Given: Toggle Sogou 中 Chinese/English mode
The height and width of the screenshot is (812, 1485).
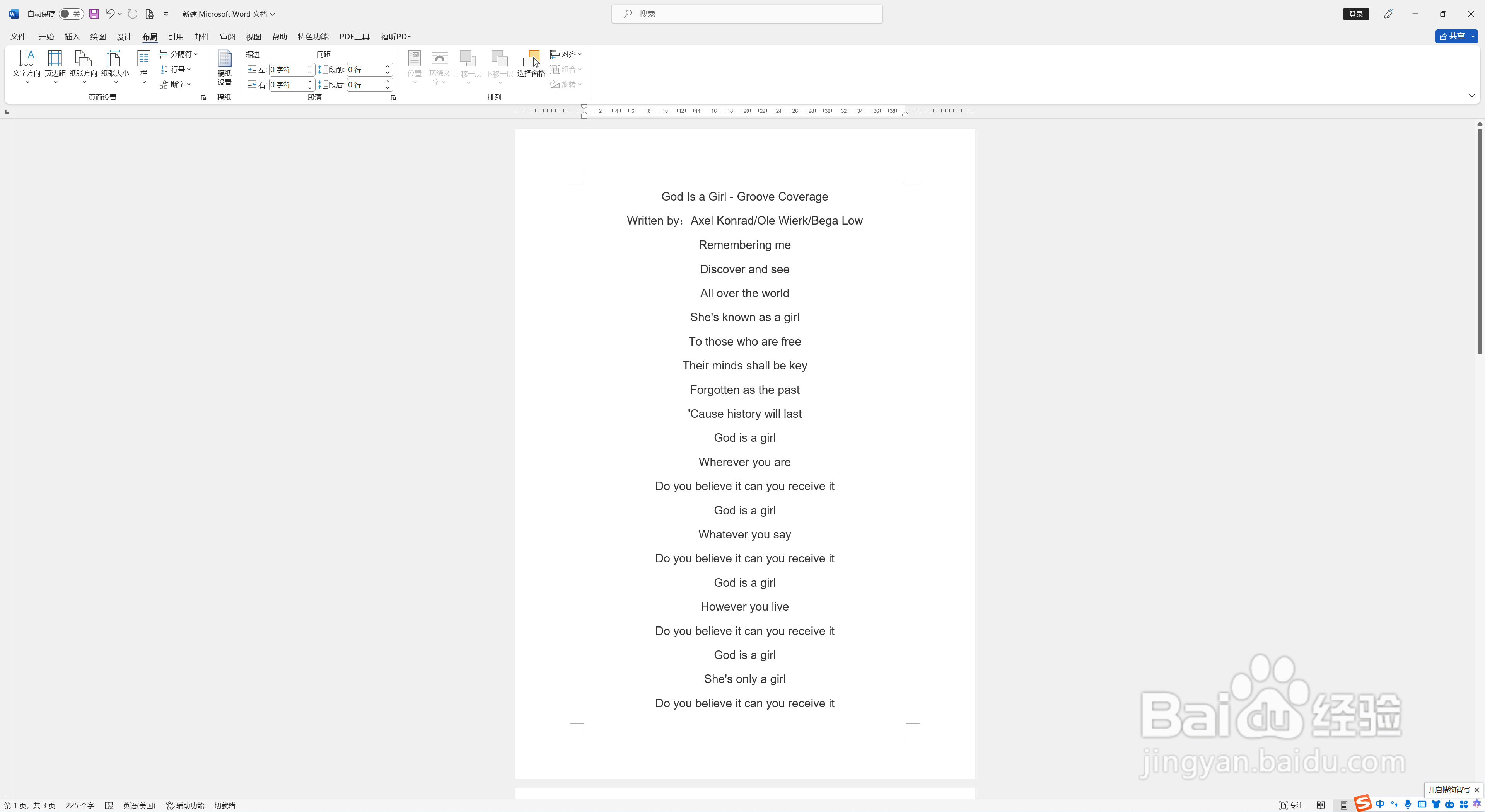Looking at the screenshot, I should [1379, 805].
